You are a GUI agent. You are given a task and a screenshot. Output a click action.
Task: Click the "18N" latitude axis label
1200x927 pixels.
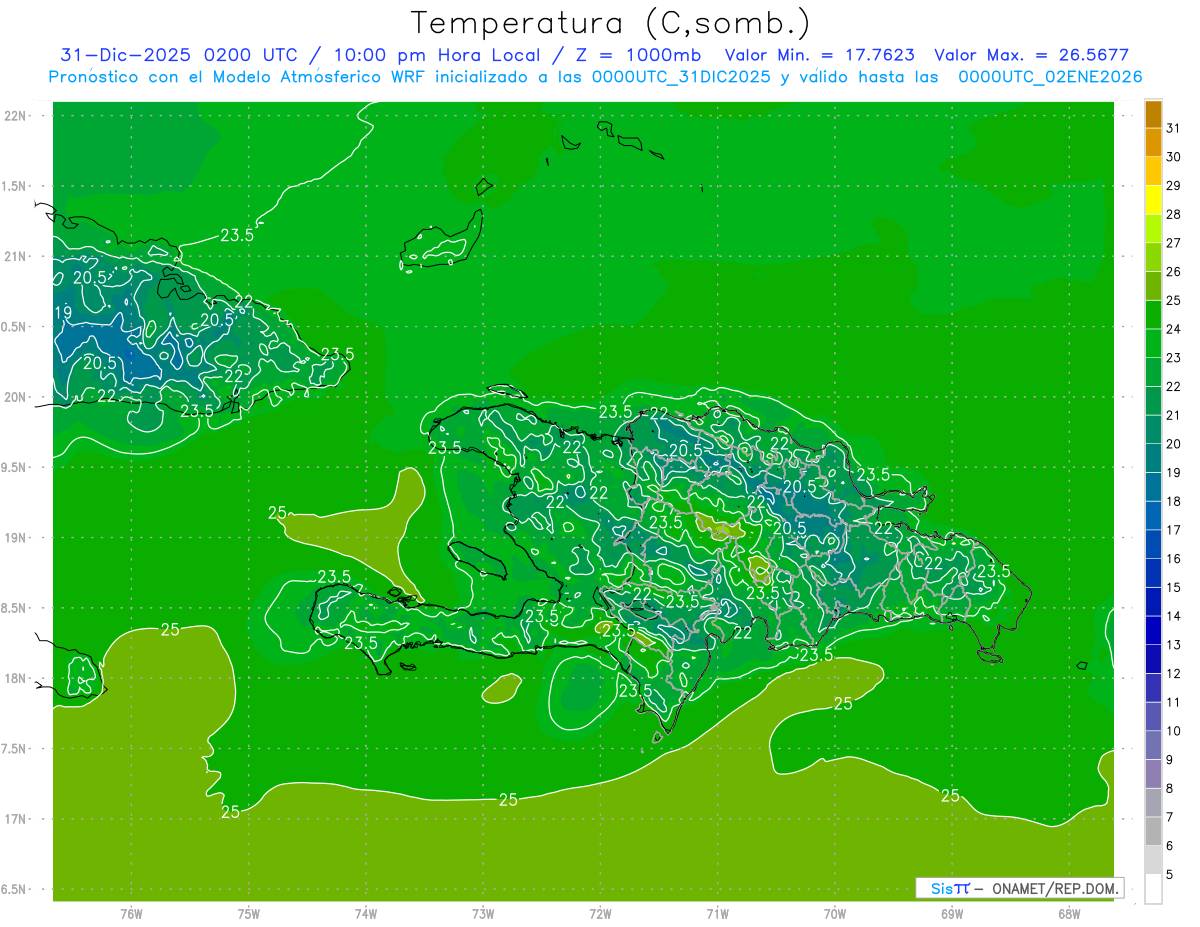click(16, 679)
